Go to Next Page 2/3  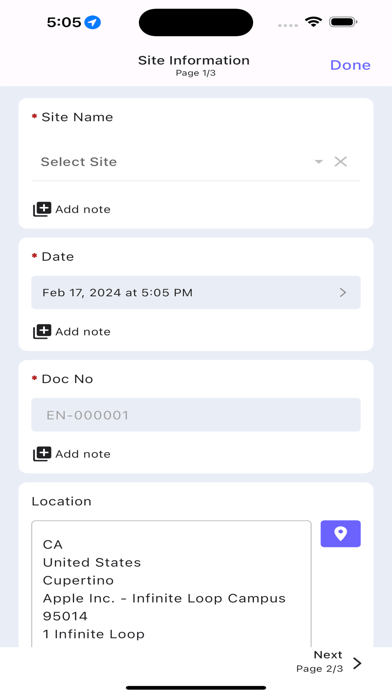(329, 661)
